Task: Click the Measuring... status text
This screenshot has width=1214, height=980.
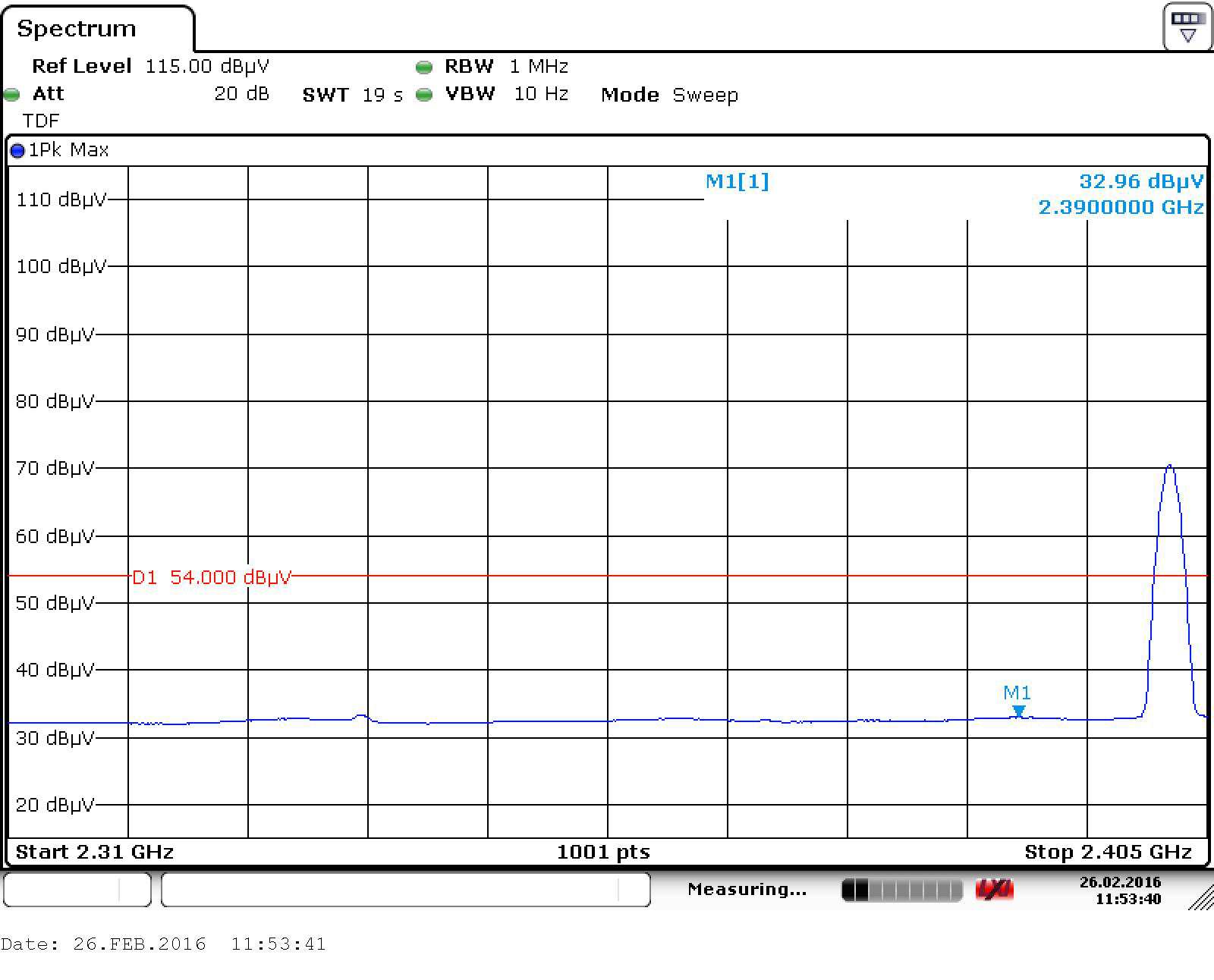Action: coord(747,889)
